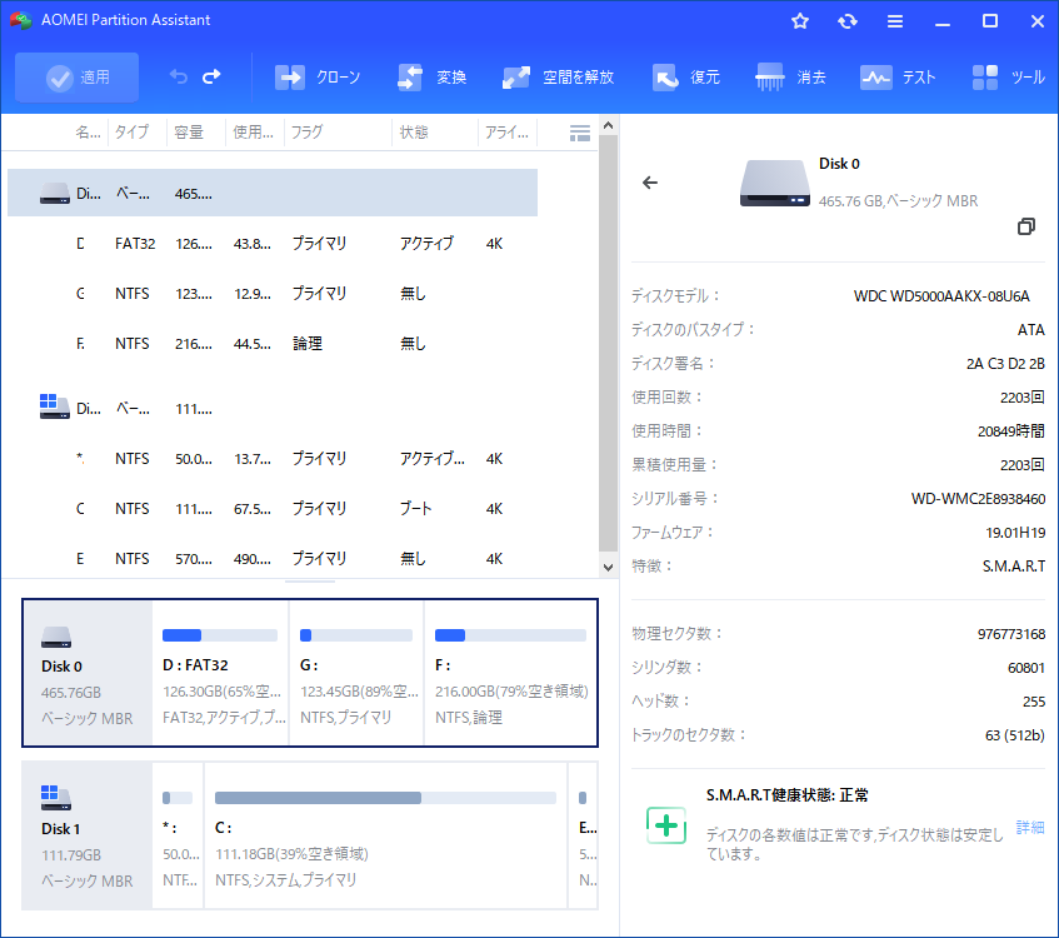The height and width of the screenshot is (938, 1059).
Task: Undo the last operation
Action: (178, 77)
